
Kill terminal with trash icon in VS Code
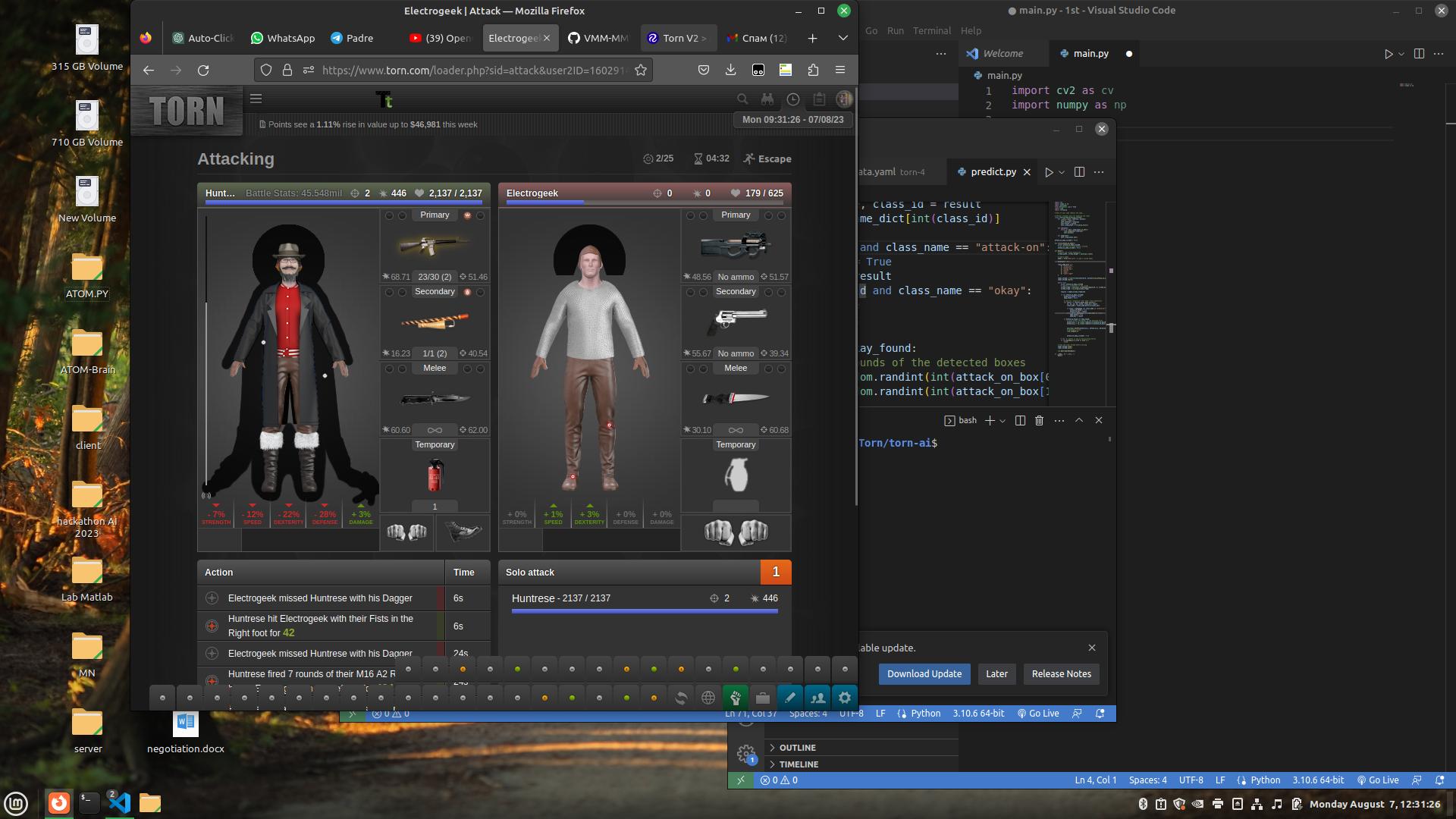click(x=1040, y=420)
